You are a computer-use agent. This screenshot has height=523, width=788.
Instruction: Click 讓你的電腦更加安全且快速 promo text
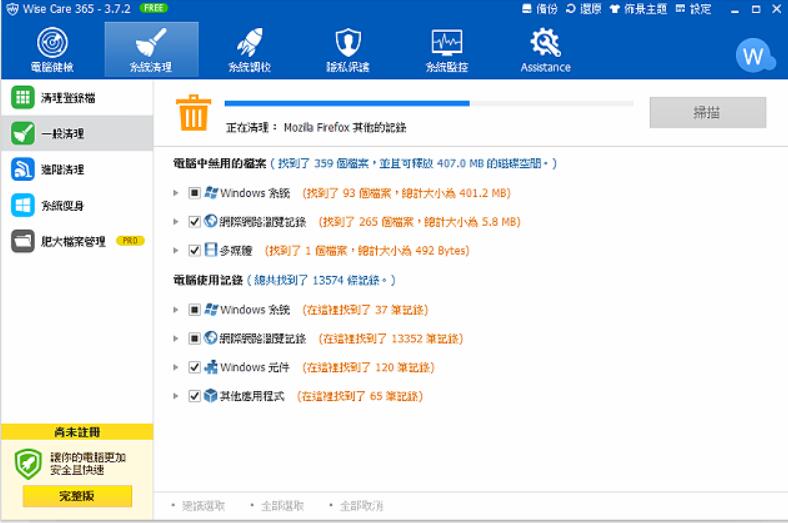pyautogui.click(x=87, y=463)
